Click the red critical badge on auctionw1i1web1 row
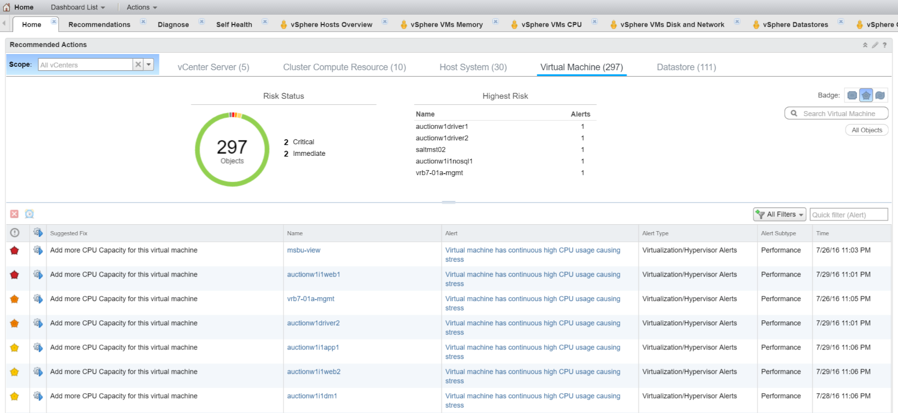This screenshot has height=413, width=898. click(14, 275)
